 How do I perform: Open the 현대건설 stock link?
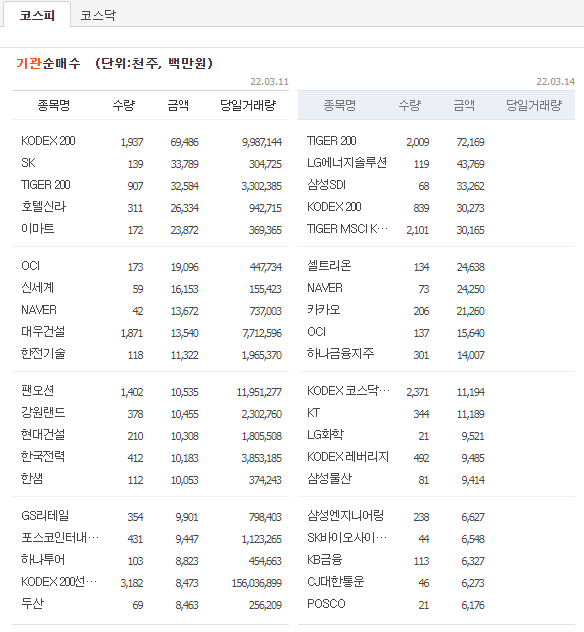[x=43, y=435]
